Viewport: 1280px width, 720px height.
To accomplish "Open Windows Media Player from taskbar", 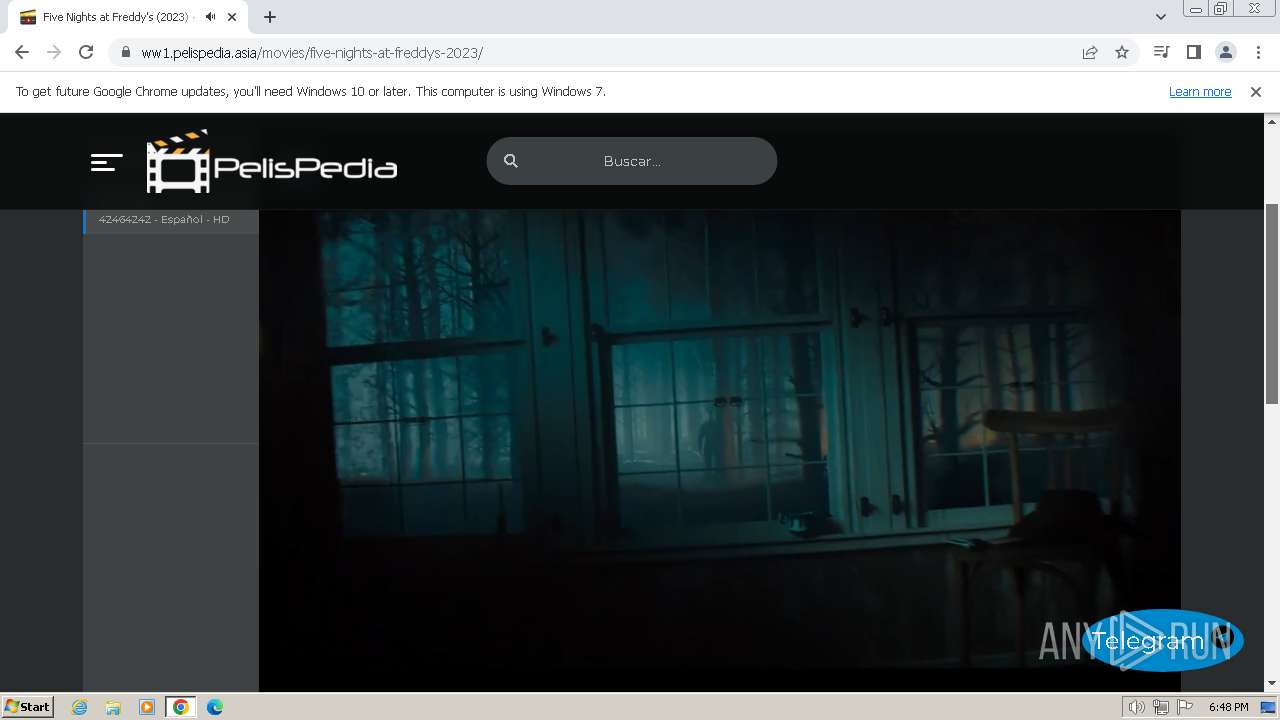I will click(147, 707).
